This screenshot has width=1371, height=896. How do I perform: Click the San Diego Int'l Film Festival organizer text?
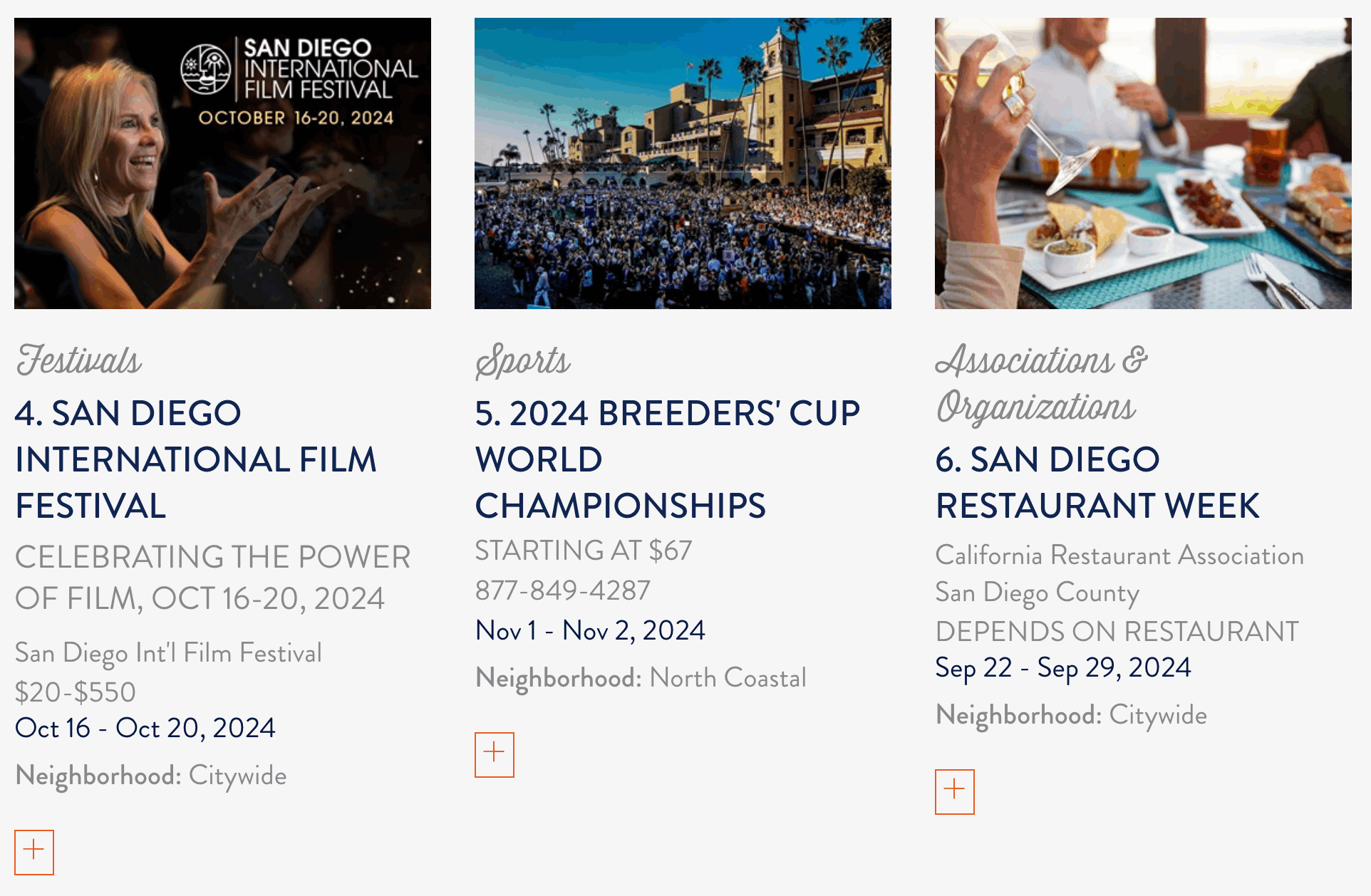pos(168,652)
